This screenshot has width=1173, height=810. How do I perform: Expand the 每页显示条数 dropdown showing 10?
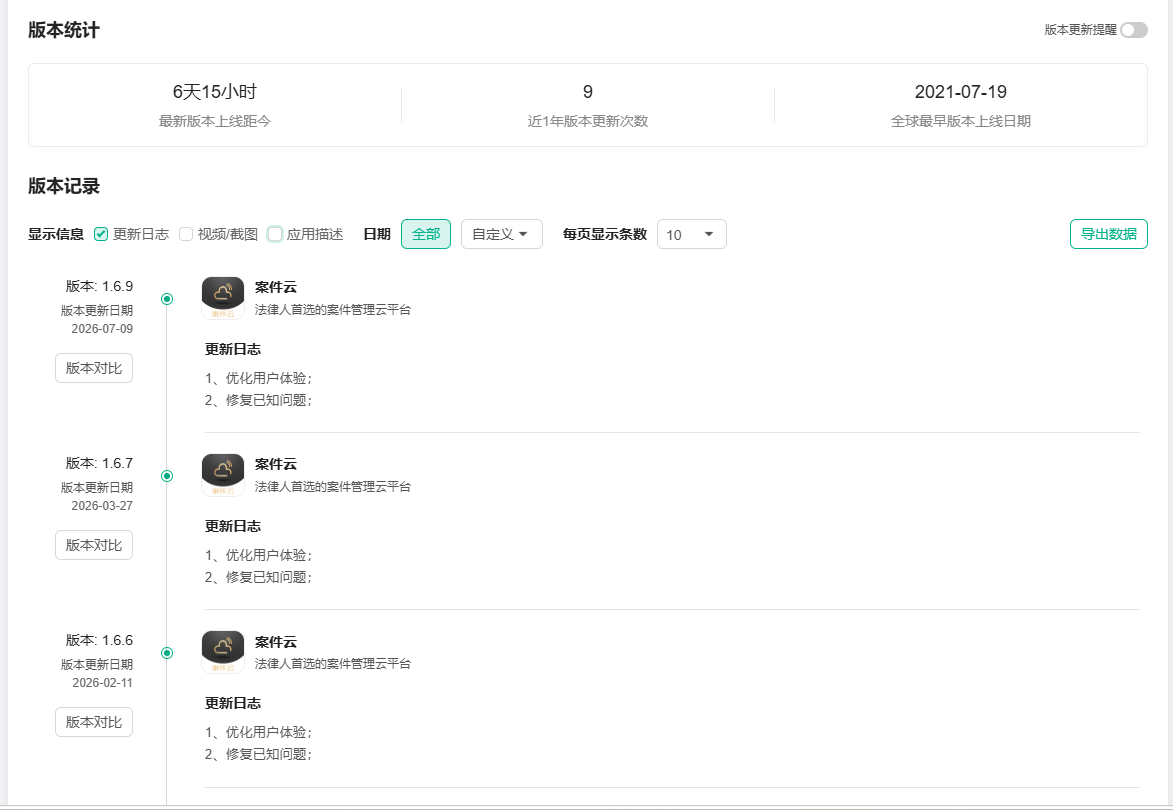tap(691, 234)
